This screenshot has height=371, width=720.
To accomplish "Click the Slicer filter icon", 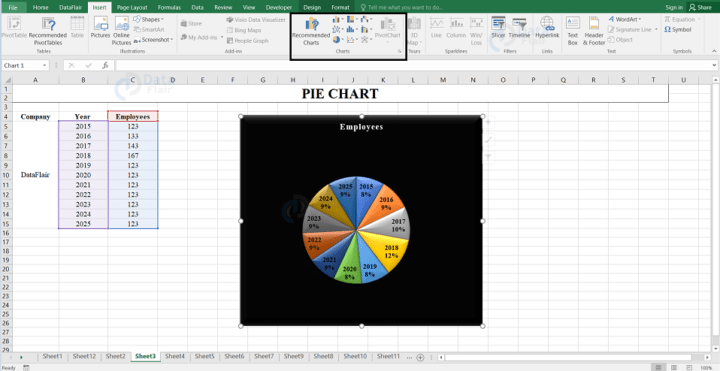I will pyautogui.click(x=498, y=28).
